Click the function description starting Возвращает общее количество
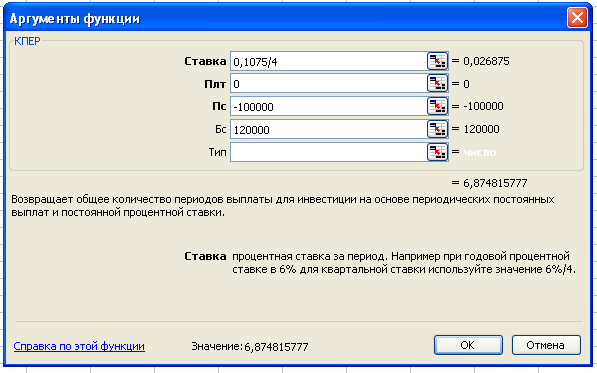This screenshot has width=597, height=373. 283,206
